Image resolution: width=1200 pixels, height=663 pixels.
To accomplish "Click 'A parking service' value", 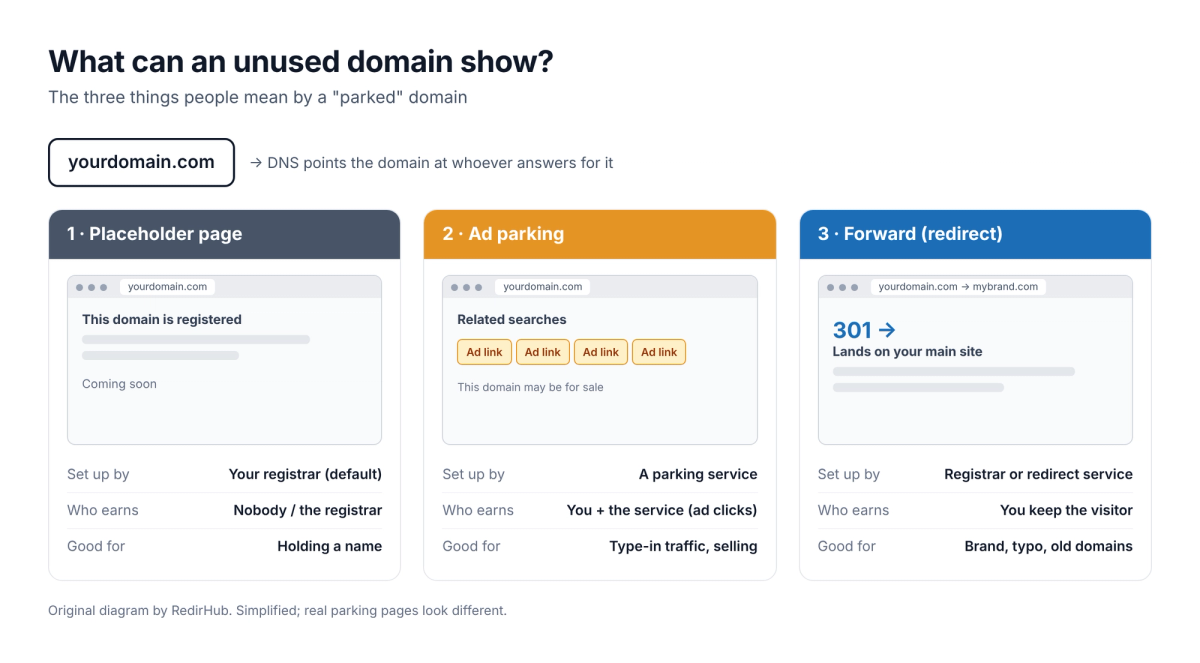I will point(698,474).
